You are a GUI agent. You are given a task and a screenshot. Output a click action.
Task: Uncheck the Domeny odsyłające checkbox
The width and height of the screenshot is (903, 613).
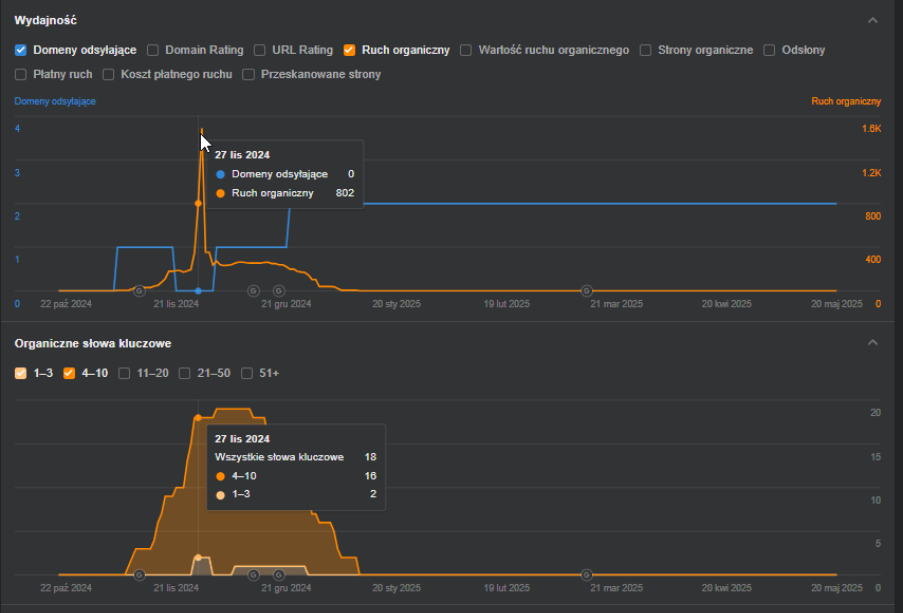21,49
